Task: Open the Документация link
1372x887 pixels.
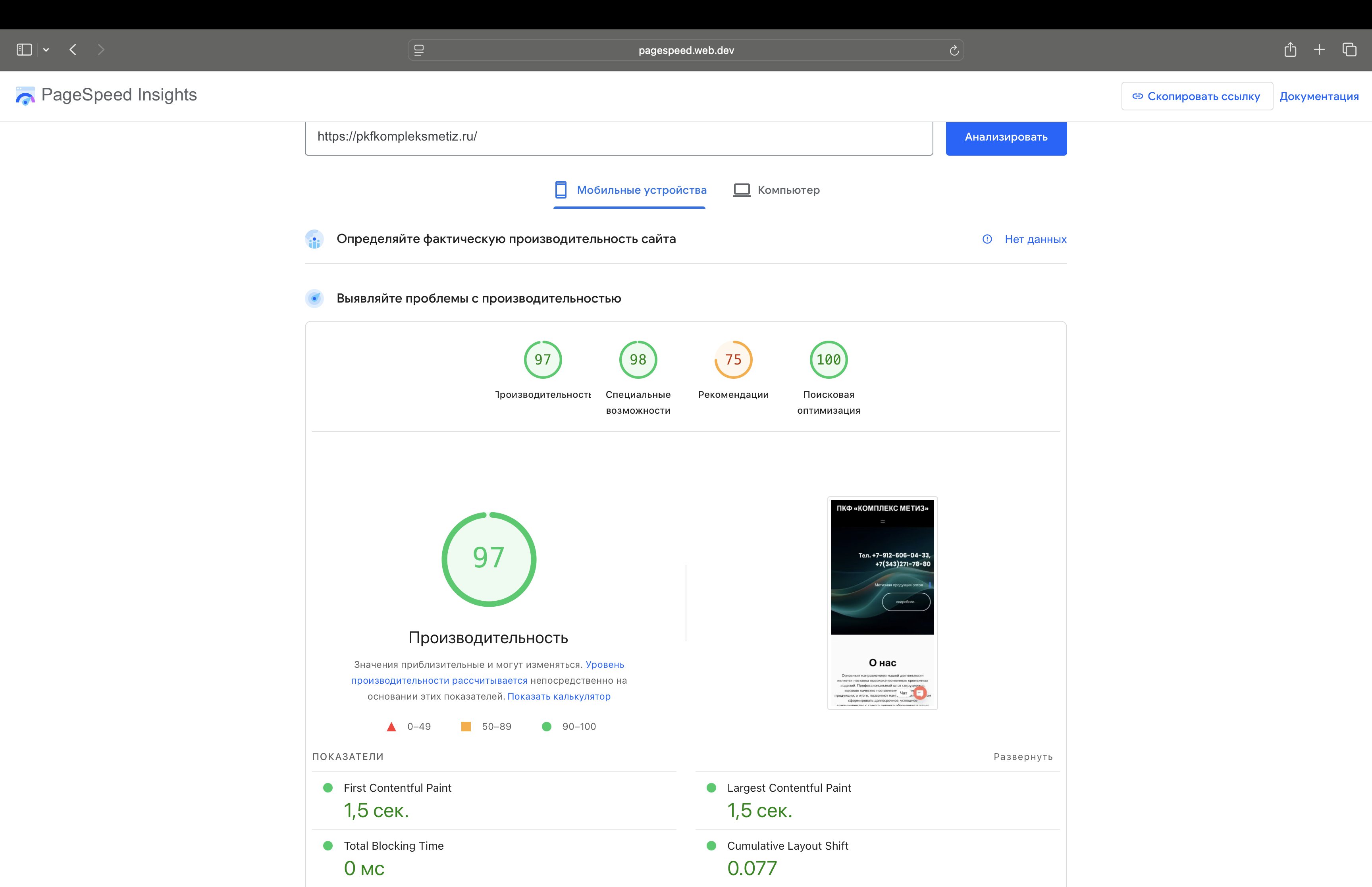Action: (1318, 96)
